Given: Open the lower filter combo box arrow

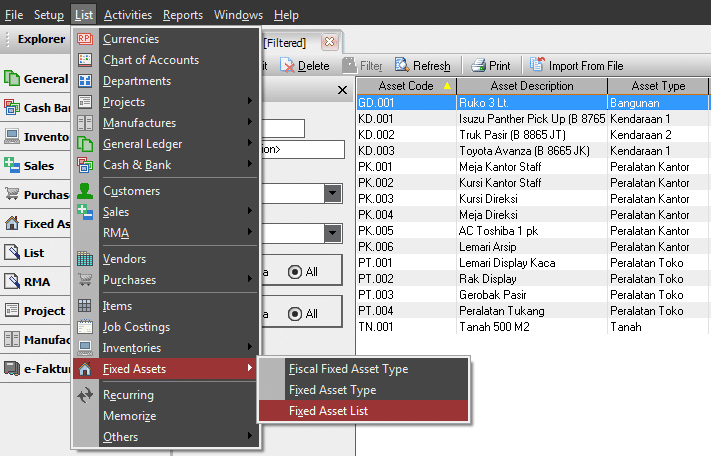Looking at the screenshot, I should point(333,233).
